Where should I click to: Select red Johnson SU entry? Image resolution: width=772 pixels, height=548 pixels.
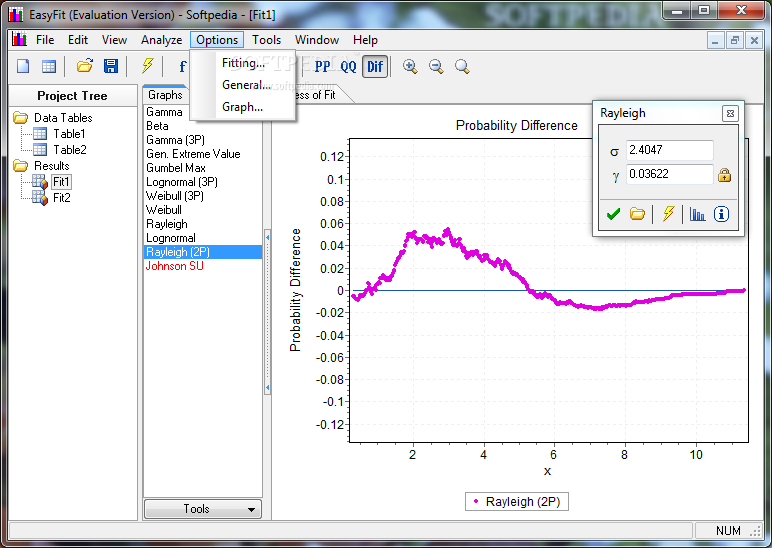coord(203,266)
